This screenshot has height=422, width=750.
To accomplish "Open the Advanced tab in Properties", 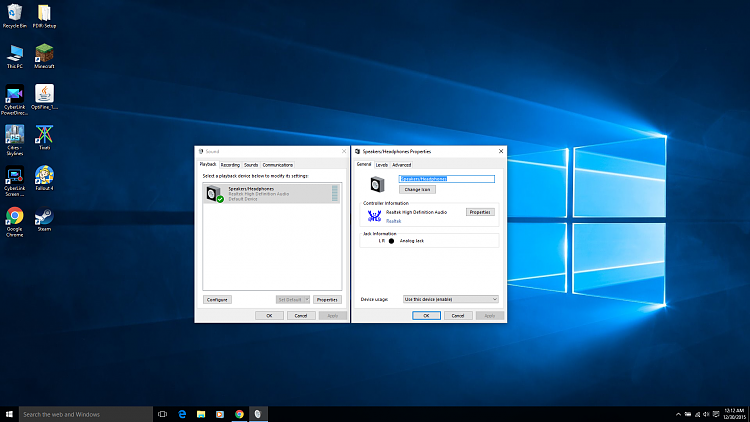I will click(402, 165).
